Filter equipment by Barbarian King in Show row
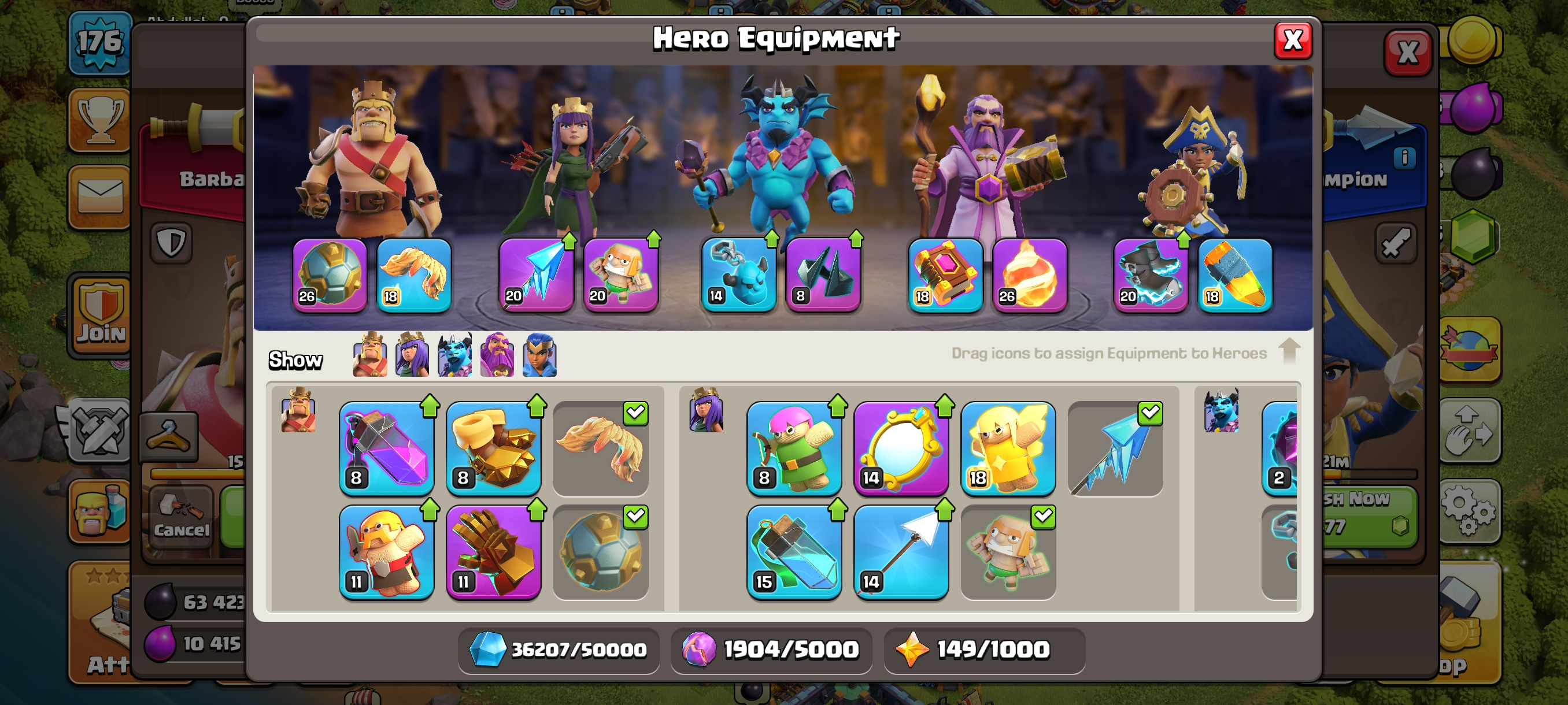Screen dimensions: 1568x705 [x=370, y=355]
